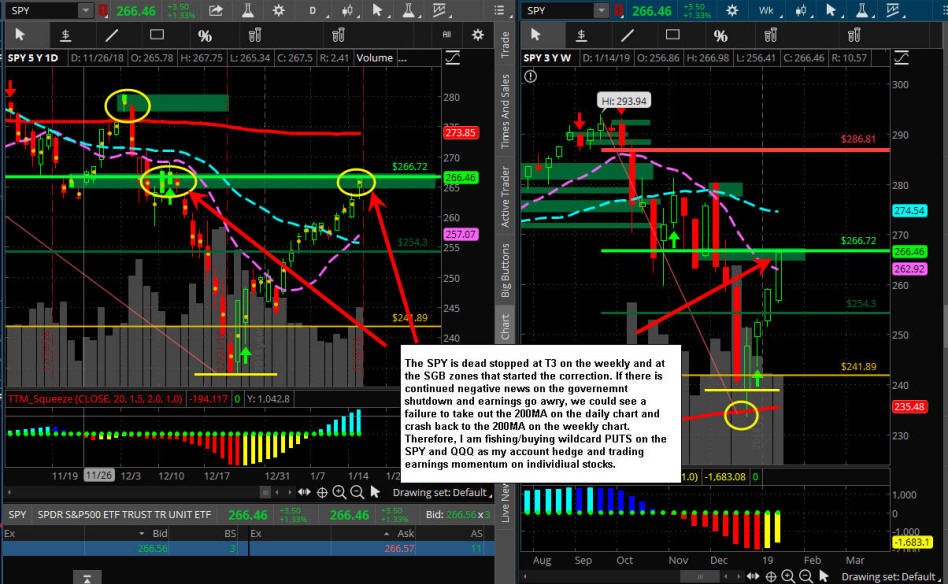Click the Bid column header
This screenshot has height=584, width=948.
(160, 533)
